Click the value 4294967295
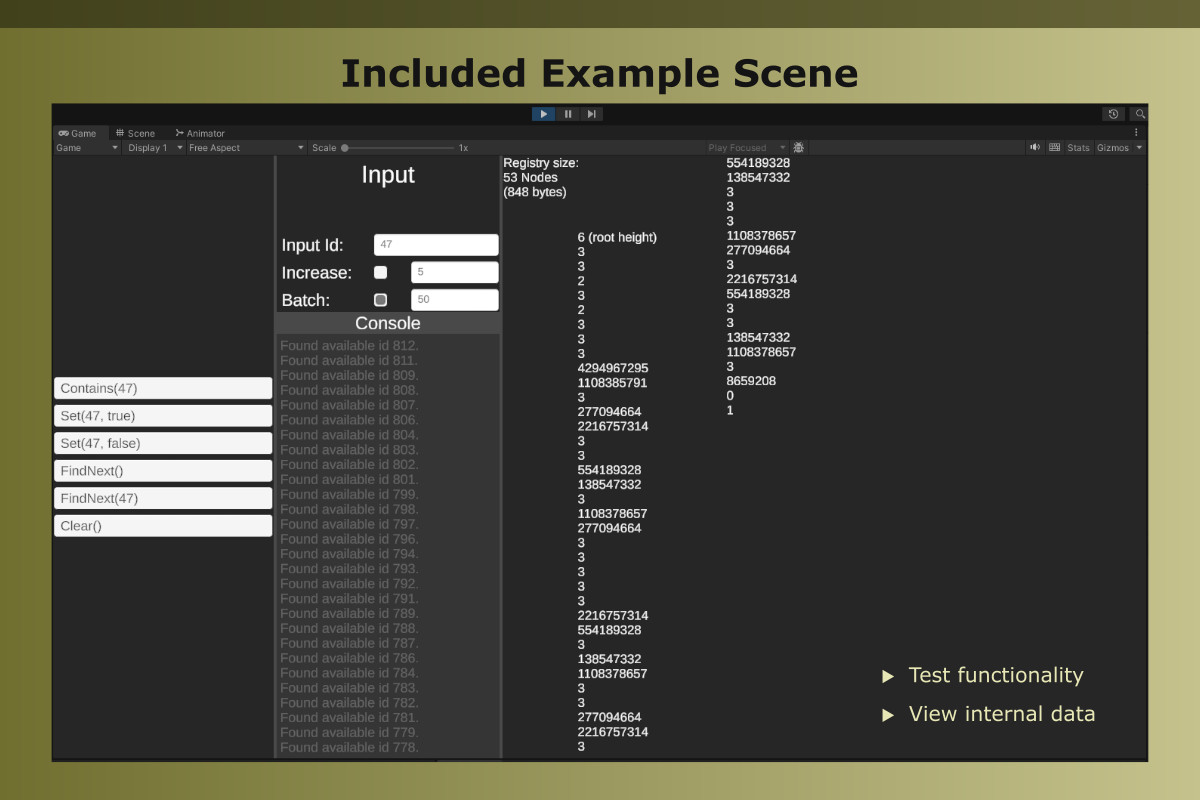The width and height of the screenshot is (1200, 800). (x=613, y=368)
